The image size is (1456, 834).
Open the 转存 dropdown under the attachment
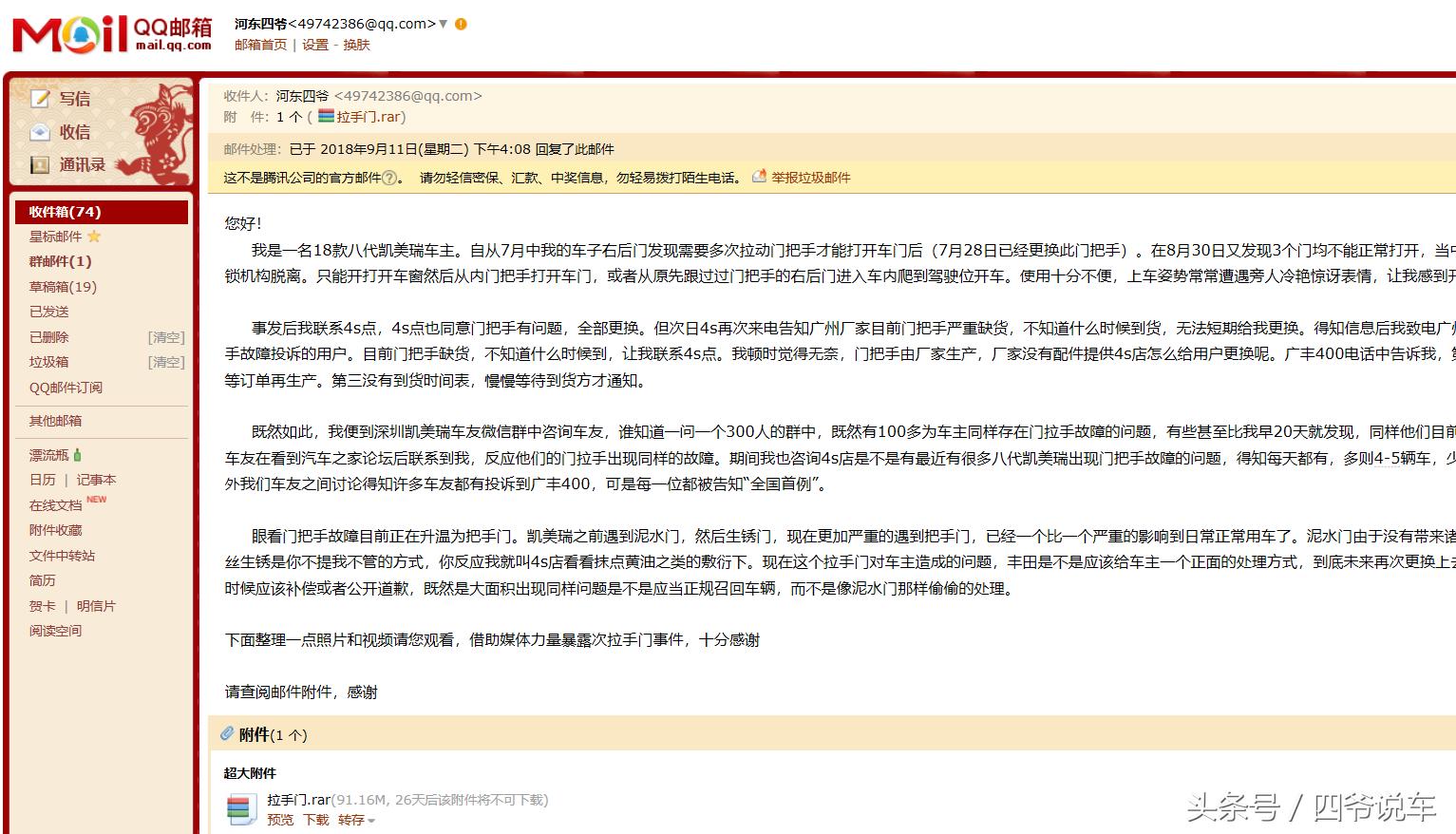click(x=353, y=820)
